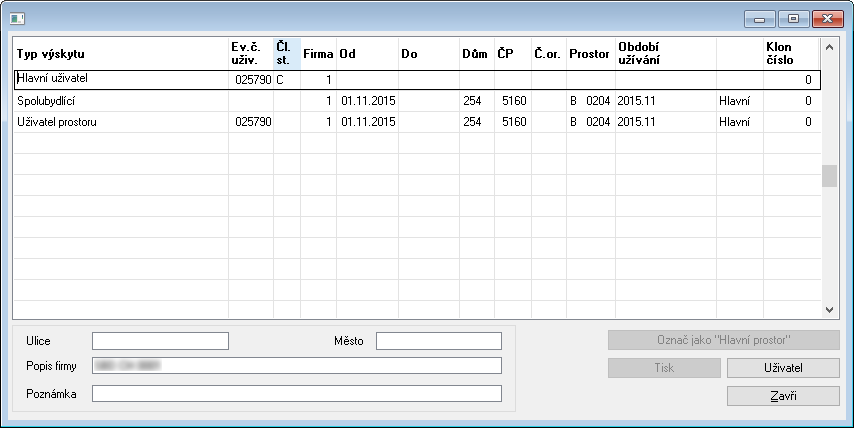This screenshot has height=428, width=854.
Task: Click the Tisk button
Action: point(664,368)
